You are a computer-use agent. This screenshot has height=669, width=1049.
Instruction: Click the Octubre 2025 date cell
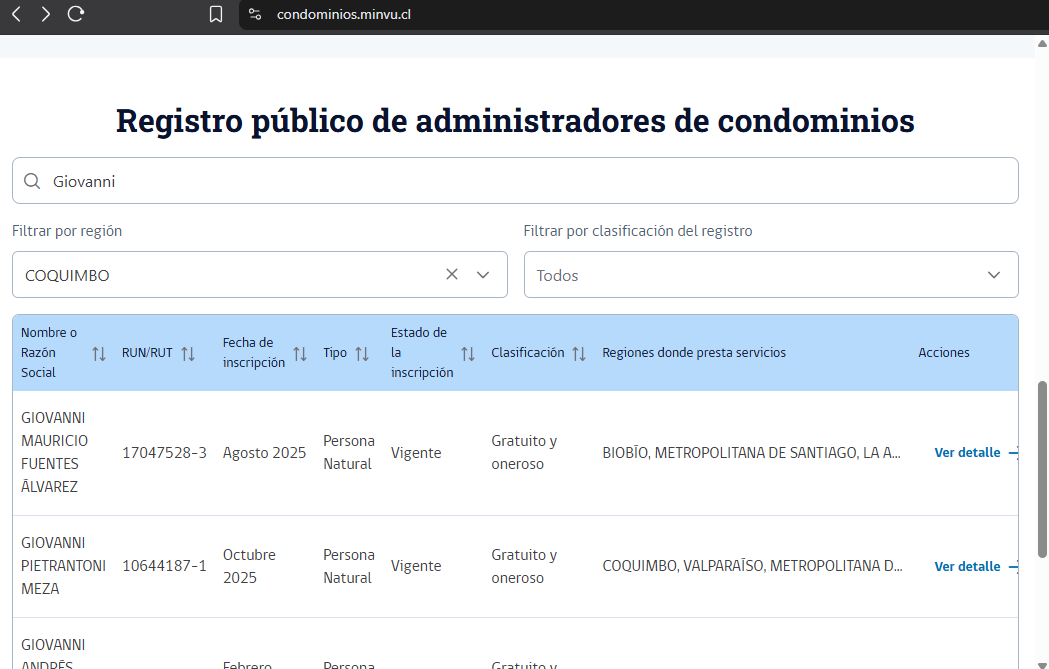[250, 566]
